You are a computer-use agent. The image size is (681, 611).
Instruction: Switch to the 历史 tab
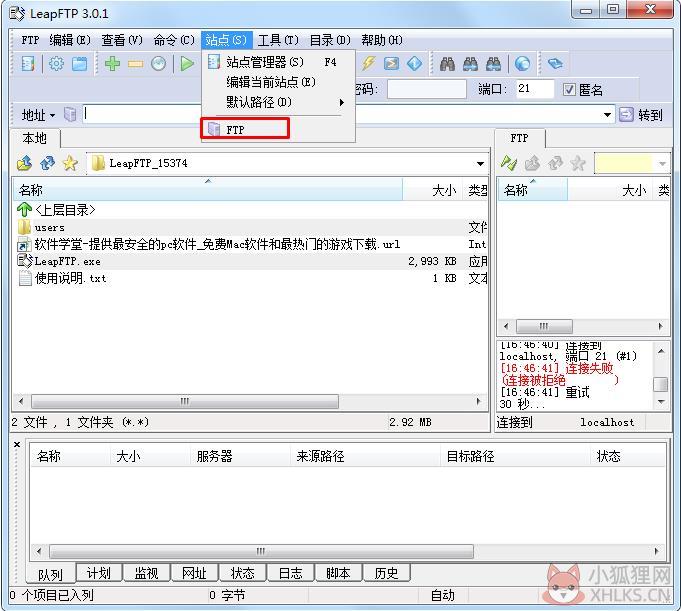point(386,573)
